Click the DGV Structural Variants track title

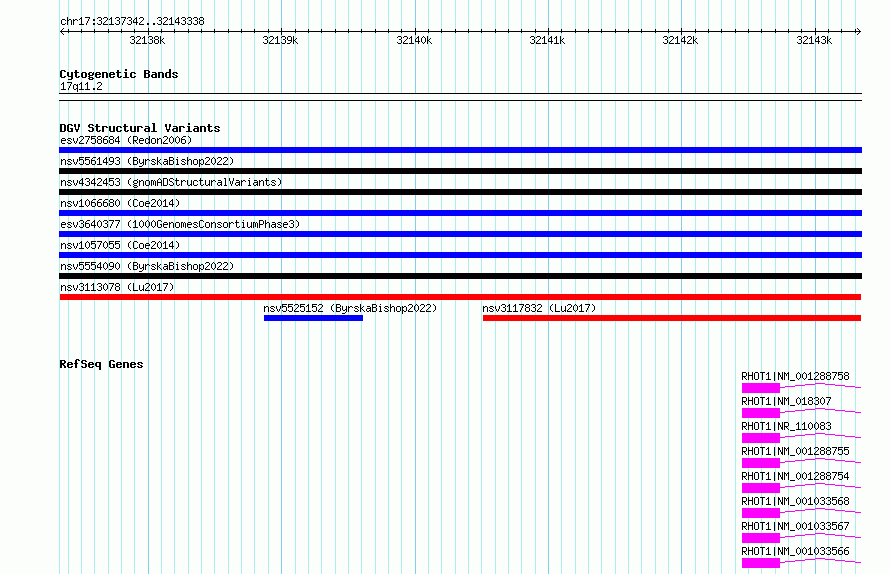tap(140, 128)
